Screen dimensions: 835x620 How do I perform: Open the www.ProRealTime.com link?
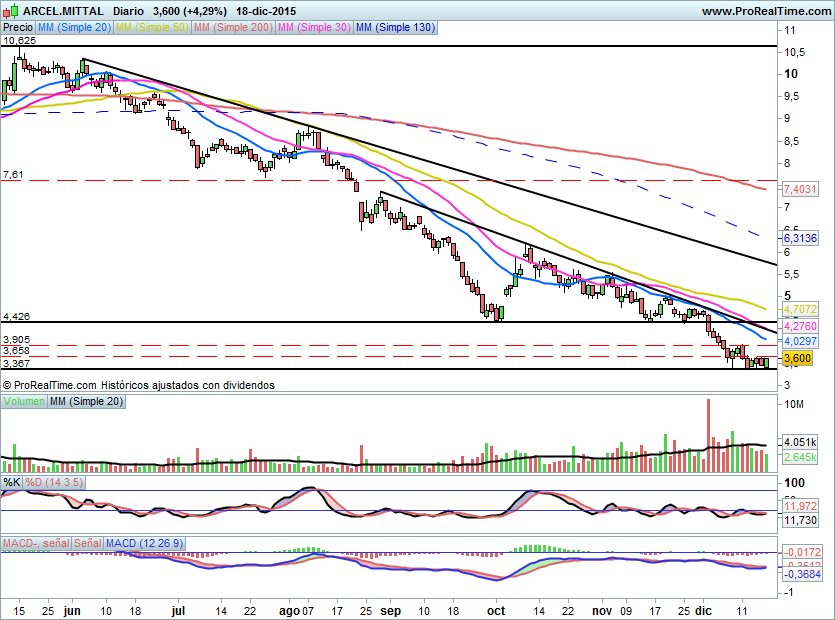tap(766, 11)
